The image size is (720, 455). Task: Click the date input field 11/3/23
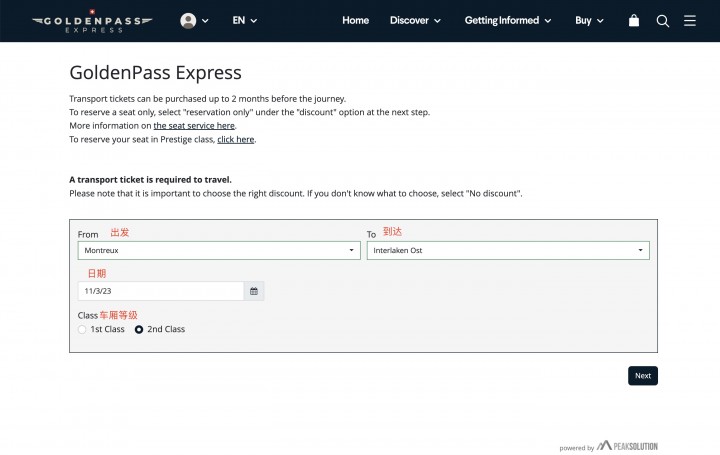coord(161,291)
